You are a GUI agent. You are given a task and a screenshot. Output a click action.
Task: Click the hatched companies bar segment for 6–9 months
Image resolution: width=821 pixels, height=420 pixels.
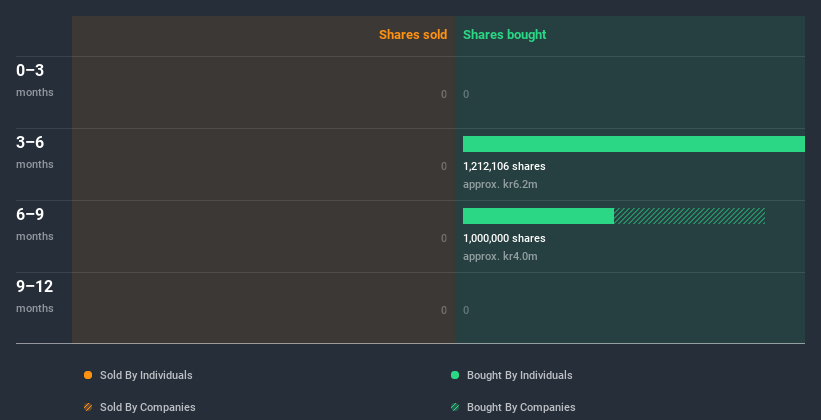click(690, 216)
